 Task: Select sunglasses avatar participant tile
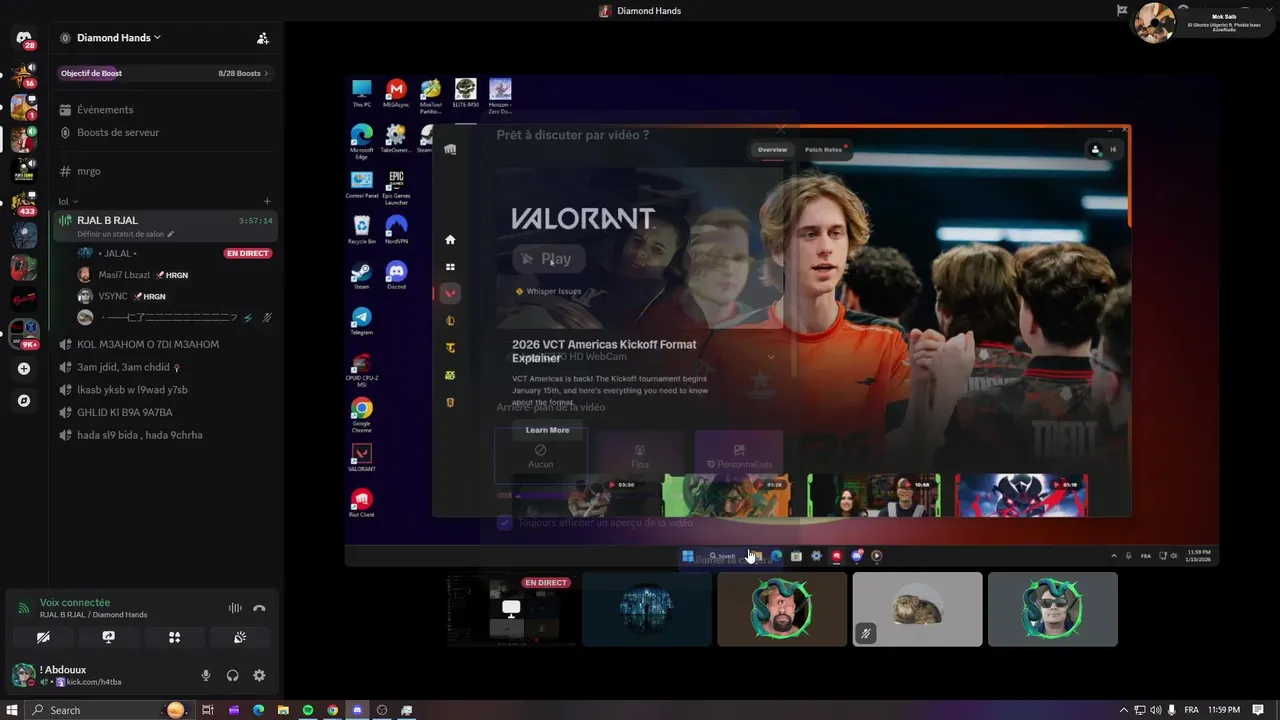click(x=1053, y=609)
